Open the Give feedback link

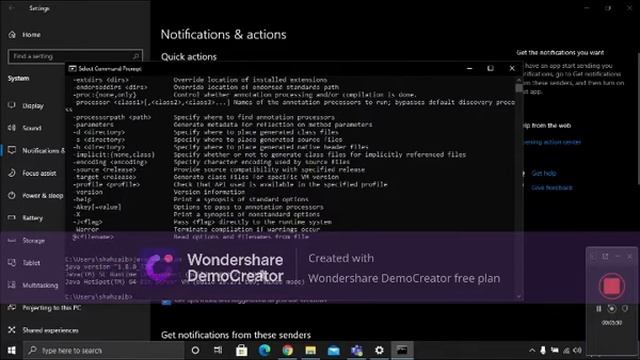pos(551,188)
